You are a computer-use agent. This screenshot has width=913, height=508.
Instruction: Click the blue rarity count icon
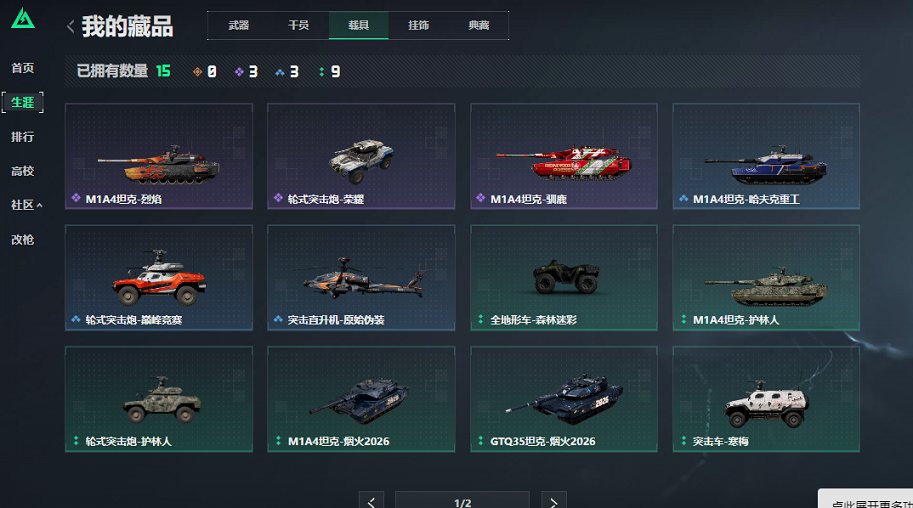280,72
